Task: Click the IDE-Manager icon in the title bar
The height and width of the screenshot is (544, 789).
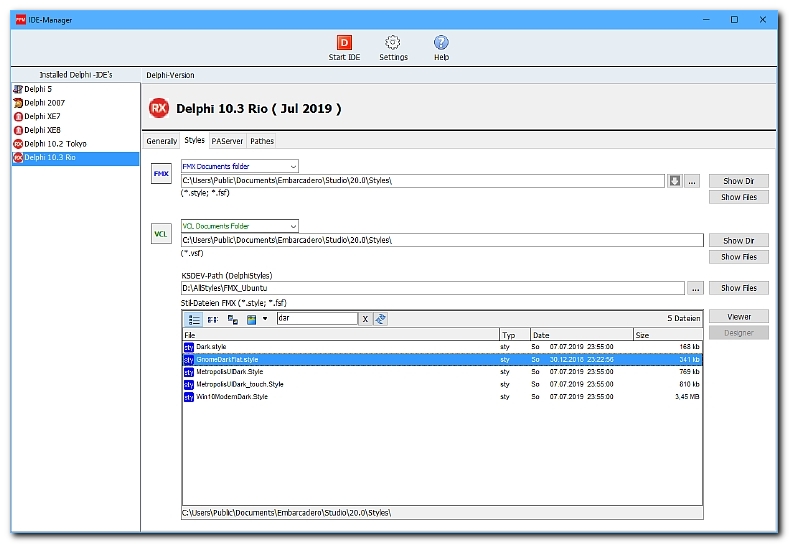Action: click(21, 20)
